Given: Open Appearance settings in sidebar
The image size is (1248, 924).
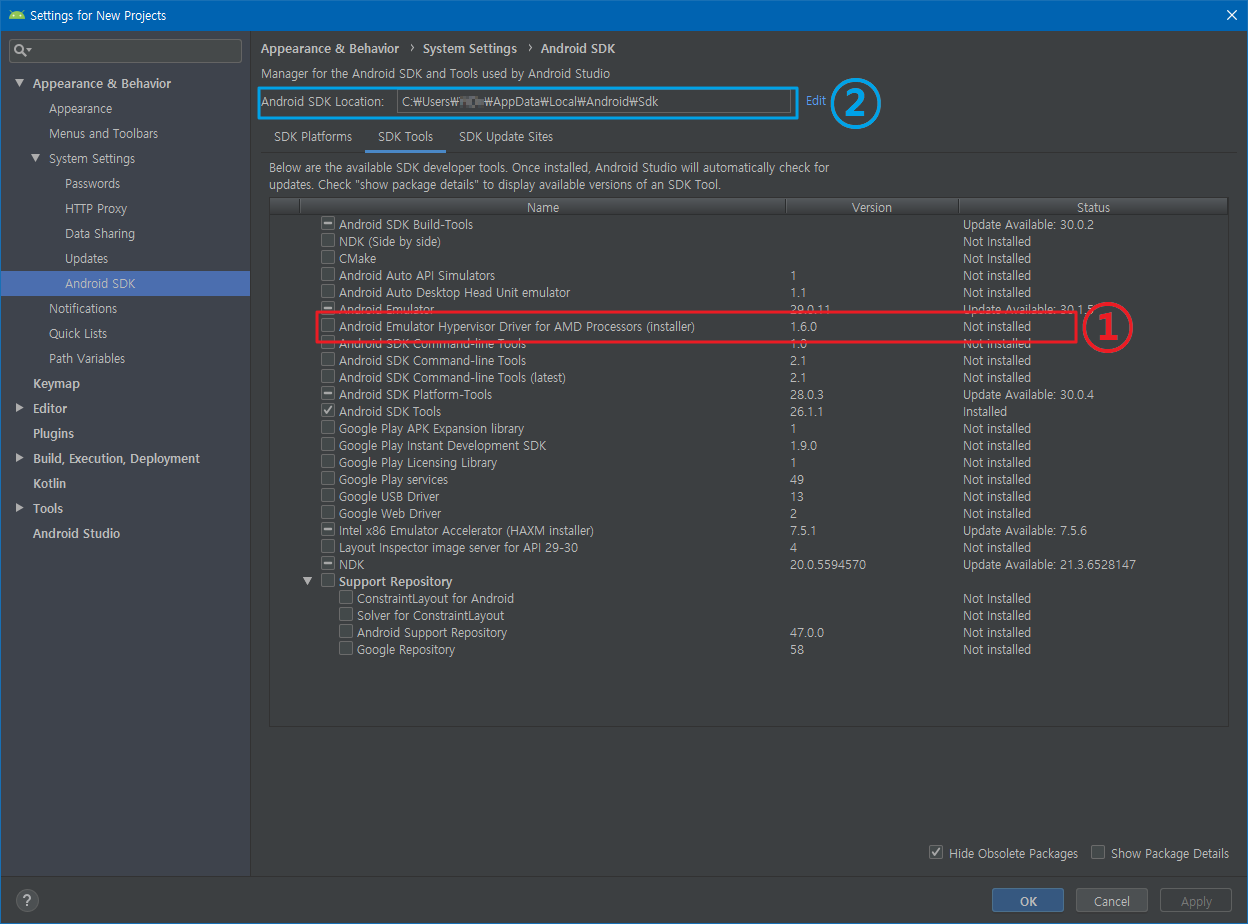Looking at the screenshot, I should point(81,108).
